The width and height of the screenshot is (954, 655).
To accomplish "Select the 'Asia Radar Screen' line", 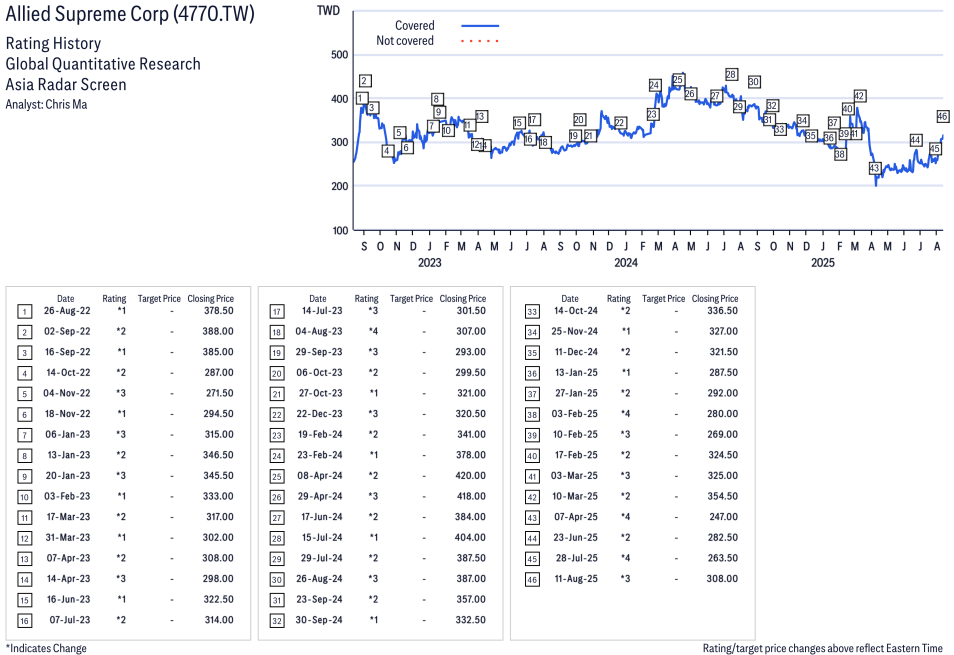I will point(66,85).
